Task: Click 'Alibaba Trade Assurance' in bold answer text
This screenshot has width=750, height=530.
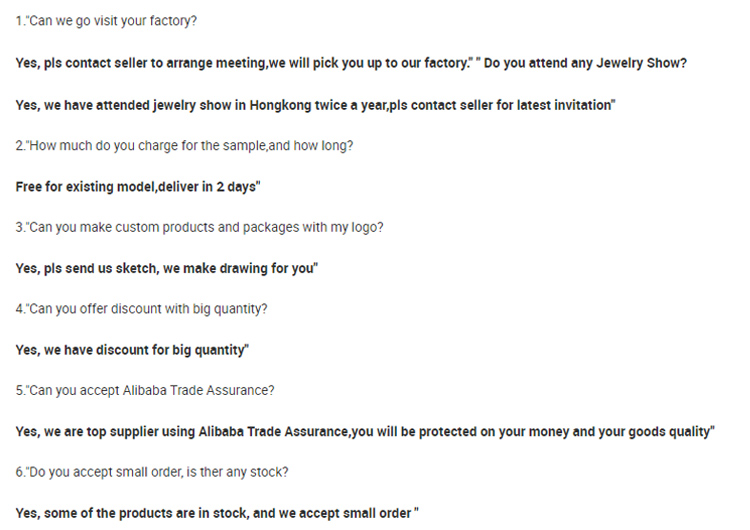Action: [x=273, y=432]
